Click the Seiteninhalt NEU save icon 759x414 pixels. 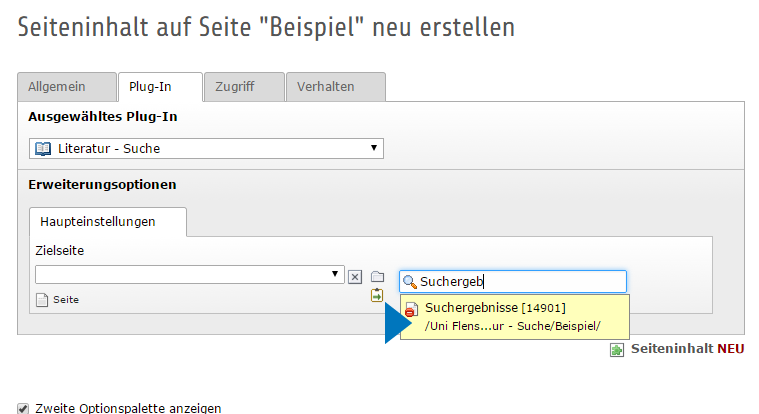[617, 349]
